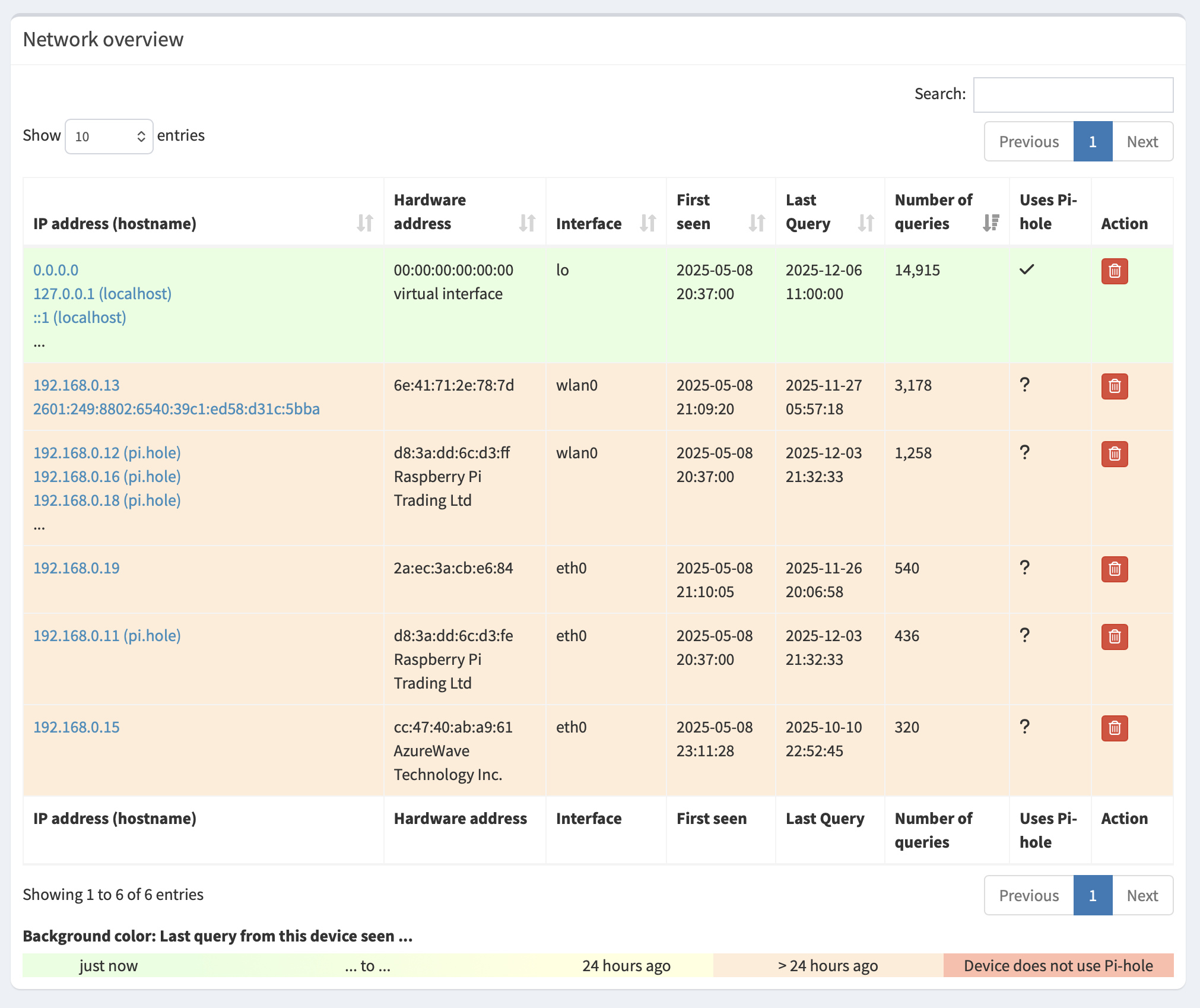This screenshot has height=1008, width=1200.
Task: Click the top Next page button
Action: click(1142, 142)
